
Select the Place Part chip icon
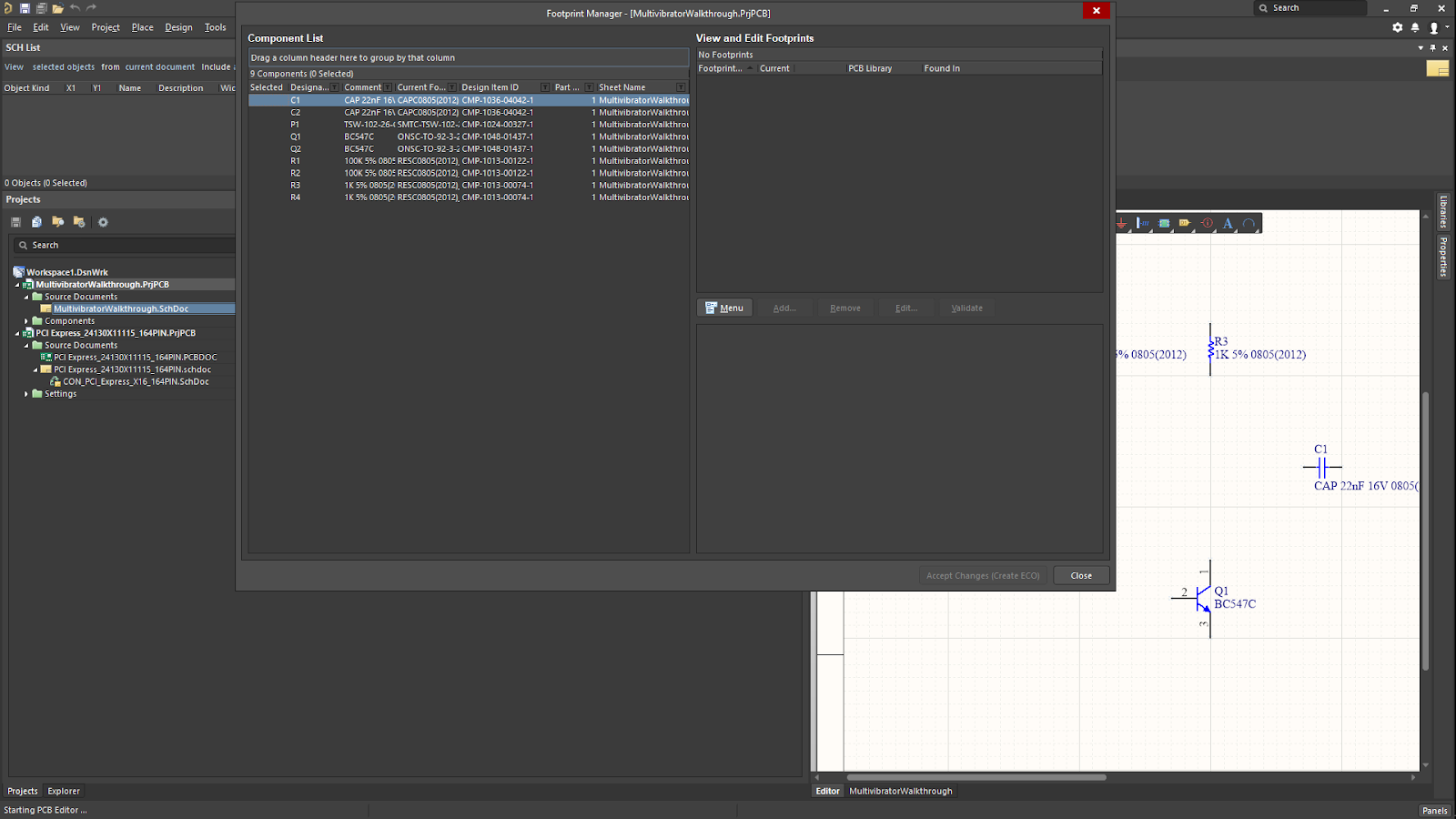coord(1164,223)
